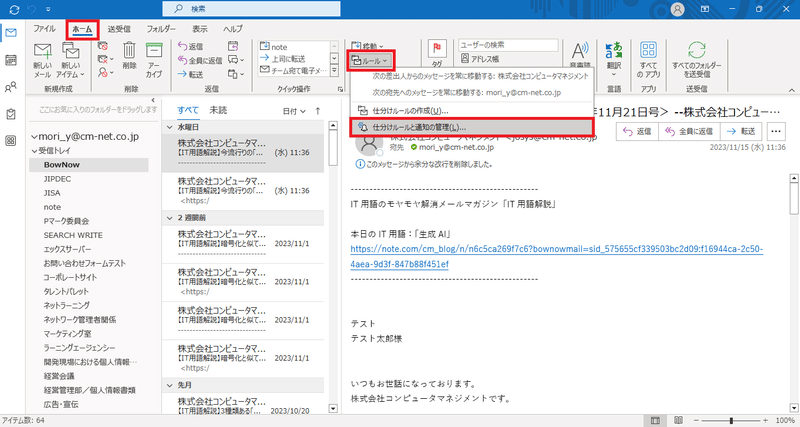Select 仕分けルールと通知の管理 menu item
800x427 pixels.
[x=472, y=127]
